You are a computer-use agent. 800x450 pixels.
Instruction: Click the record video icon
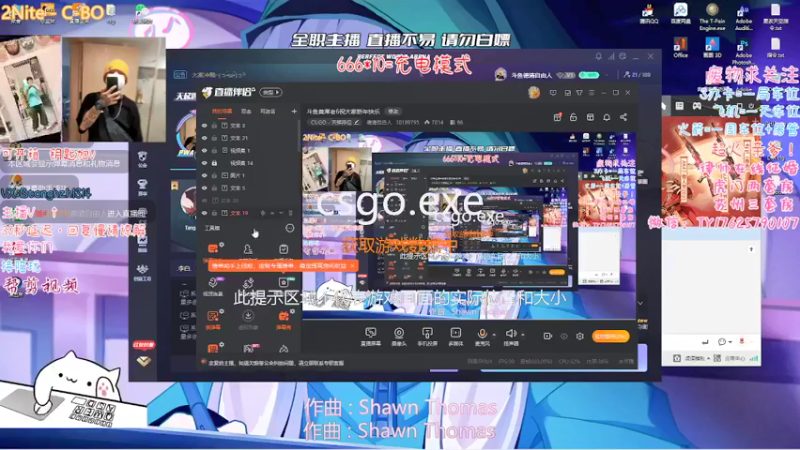pos(547,336)
